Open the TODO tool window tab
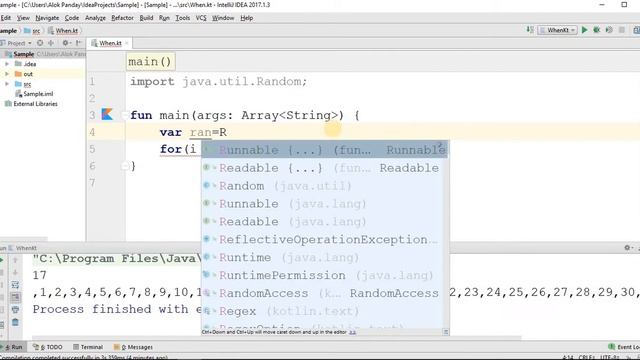640x360 pixels. (x=48, y=347)
